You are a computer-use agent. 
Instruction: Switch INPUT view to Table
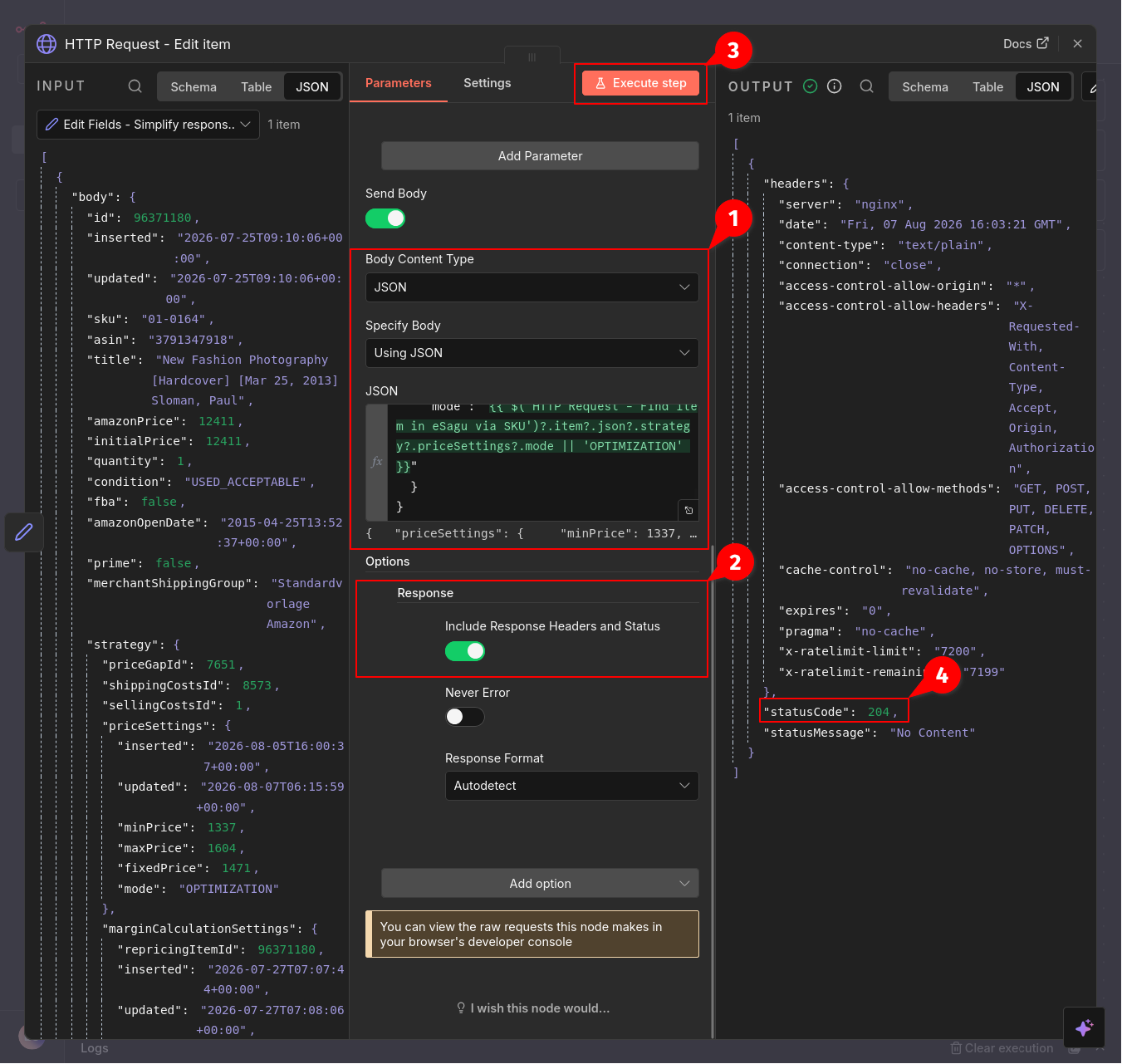click(x=257, y=87)
